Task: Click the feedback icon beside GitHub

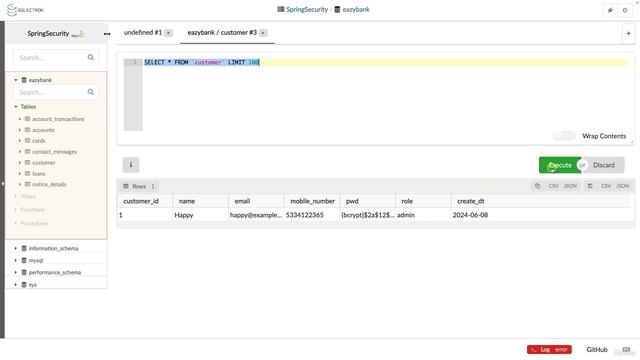Action: pos(626,349)
